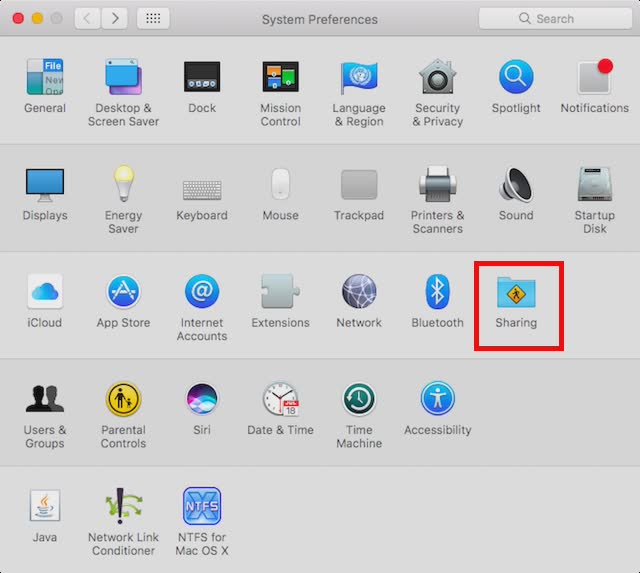Click the Search field

click(553, 19)
